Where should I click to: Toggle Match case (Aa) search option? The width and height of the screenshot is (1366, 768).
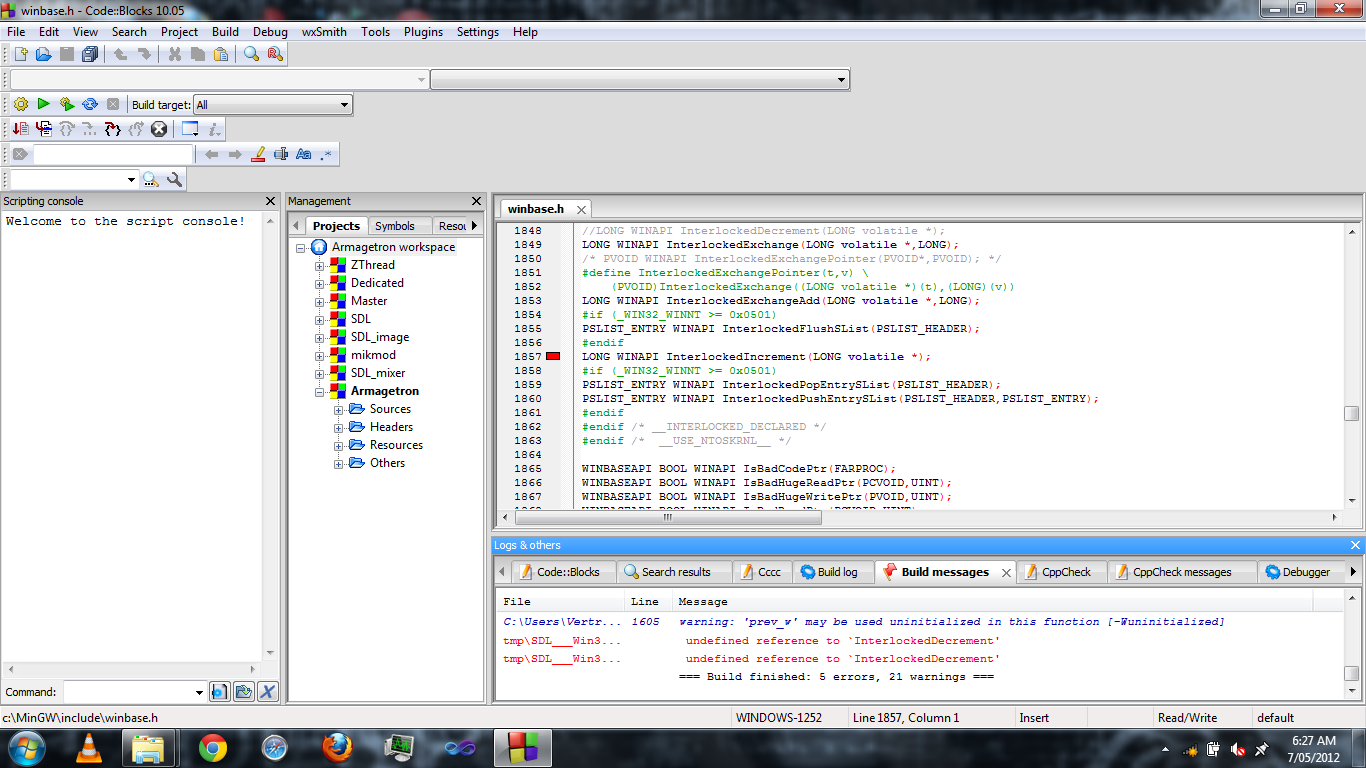point(303,154)
